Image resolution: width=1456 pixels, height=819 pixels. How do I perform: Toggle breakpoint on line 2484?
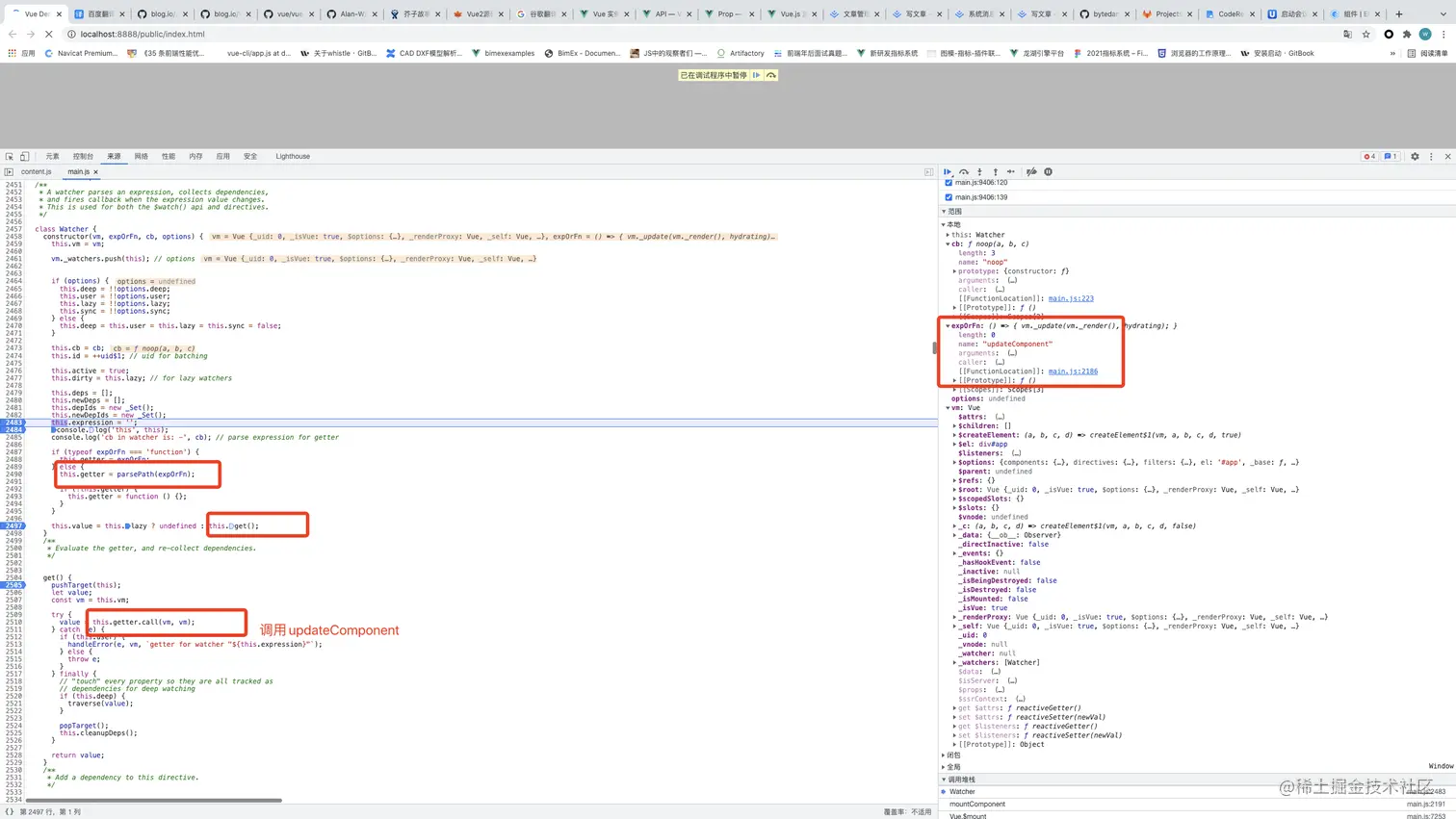pos(13,430)
